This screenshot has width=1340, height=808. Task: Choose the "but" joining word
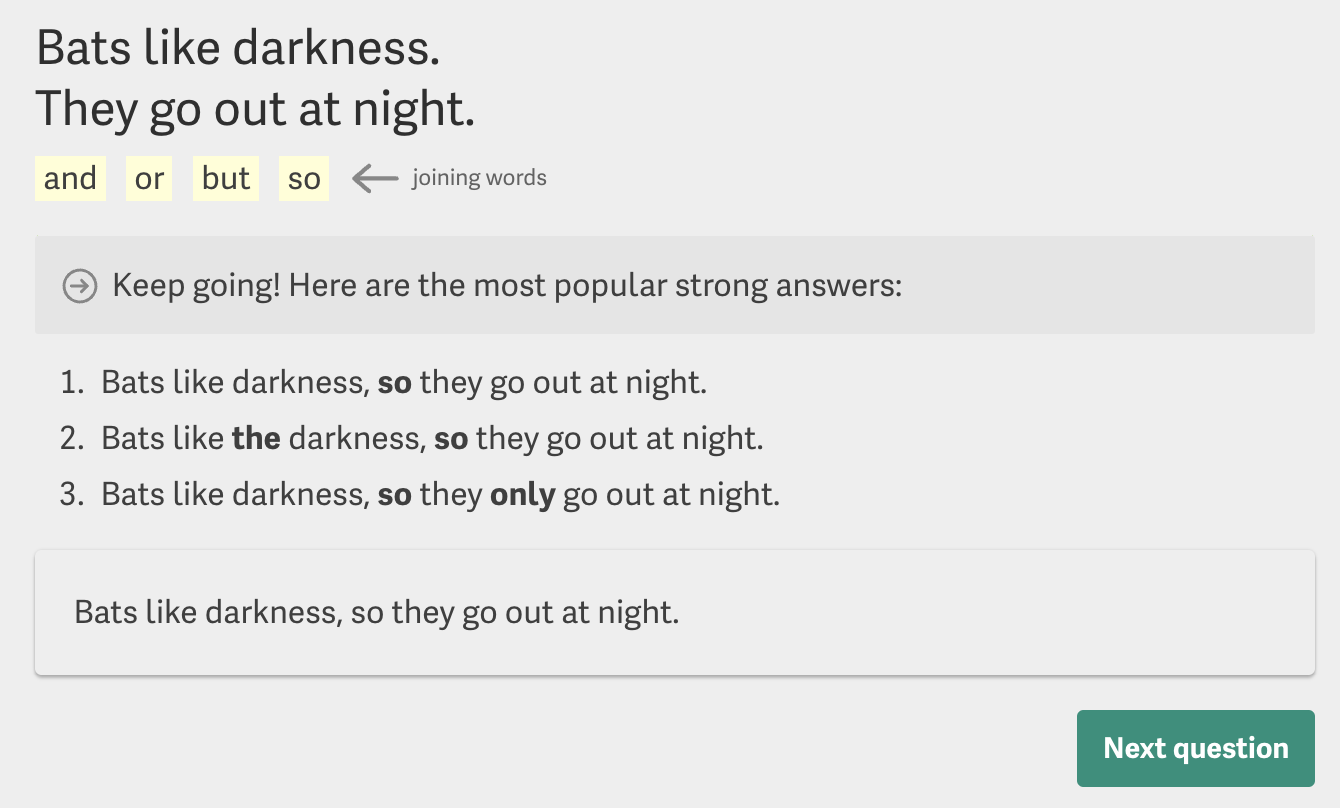226,179
